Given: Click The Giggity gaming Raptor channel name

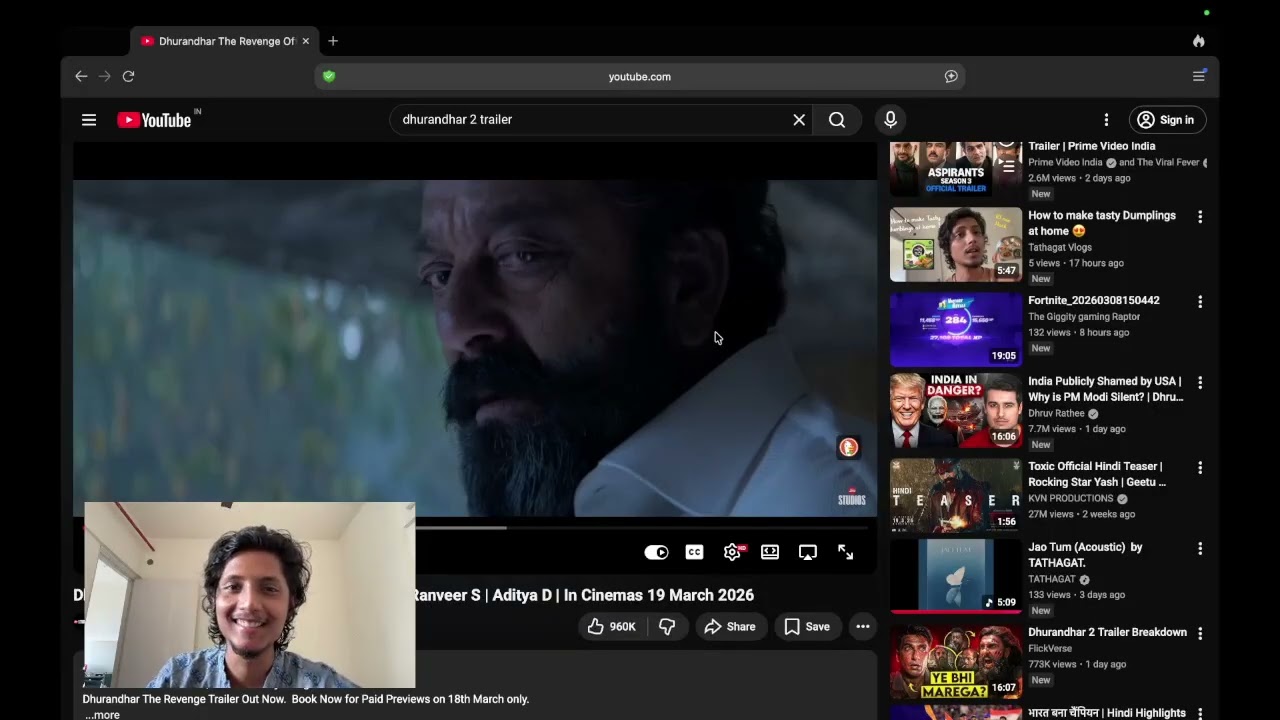Looking at the screenshot, I should click(1084, 317).
